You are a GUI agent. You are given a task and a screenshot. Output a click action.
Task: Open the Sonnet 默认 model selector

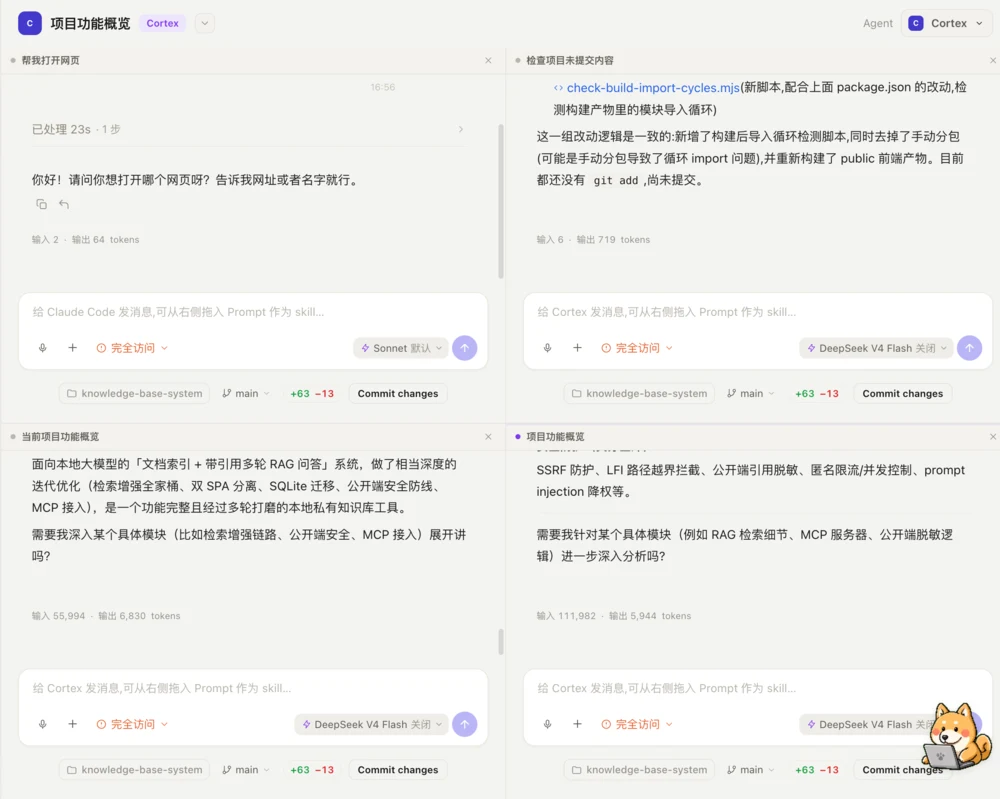pyautogui.click(x=401, y=348)
